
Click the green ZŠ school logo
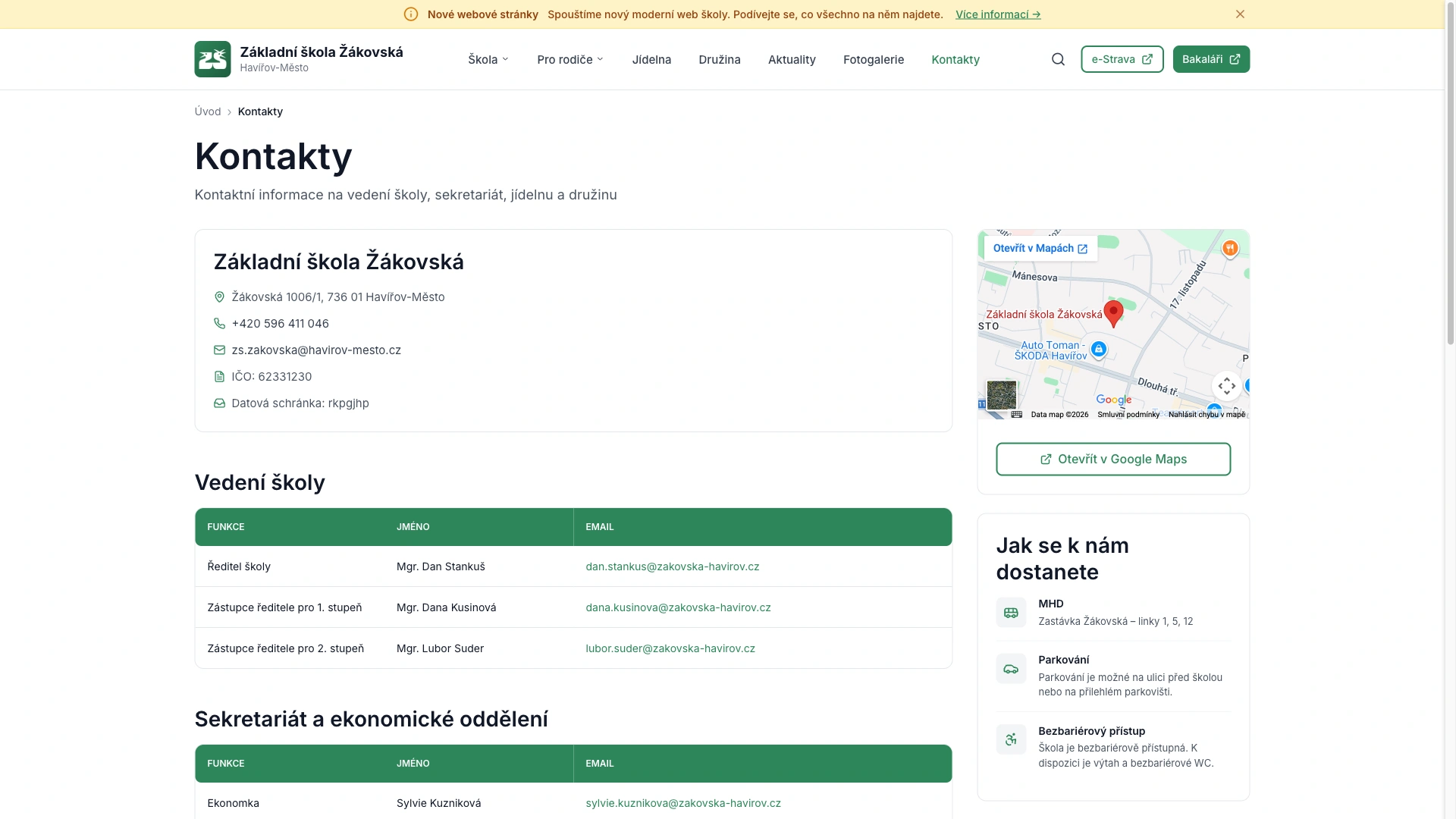212,59
